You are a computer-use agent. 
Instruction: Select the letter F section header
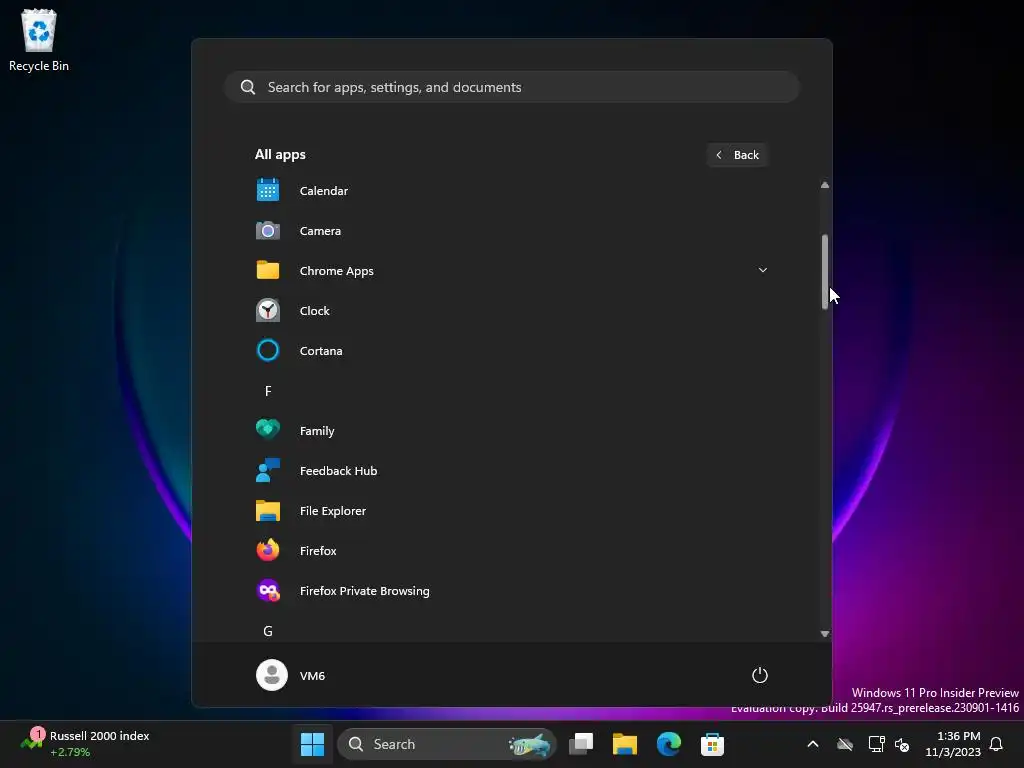tap(268, 391)
